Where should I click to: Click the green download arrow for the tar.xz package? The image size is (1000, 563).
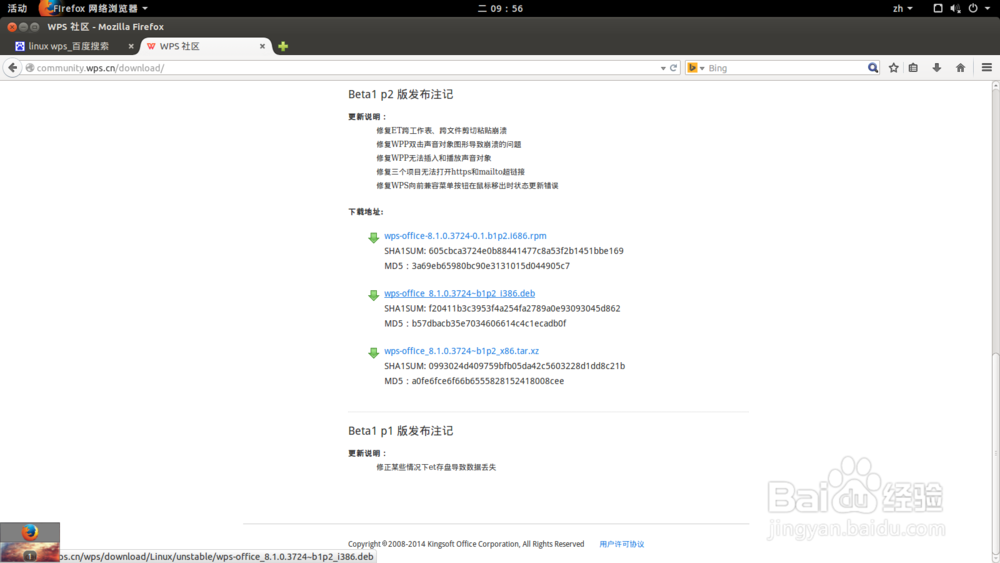pos(373,353)
